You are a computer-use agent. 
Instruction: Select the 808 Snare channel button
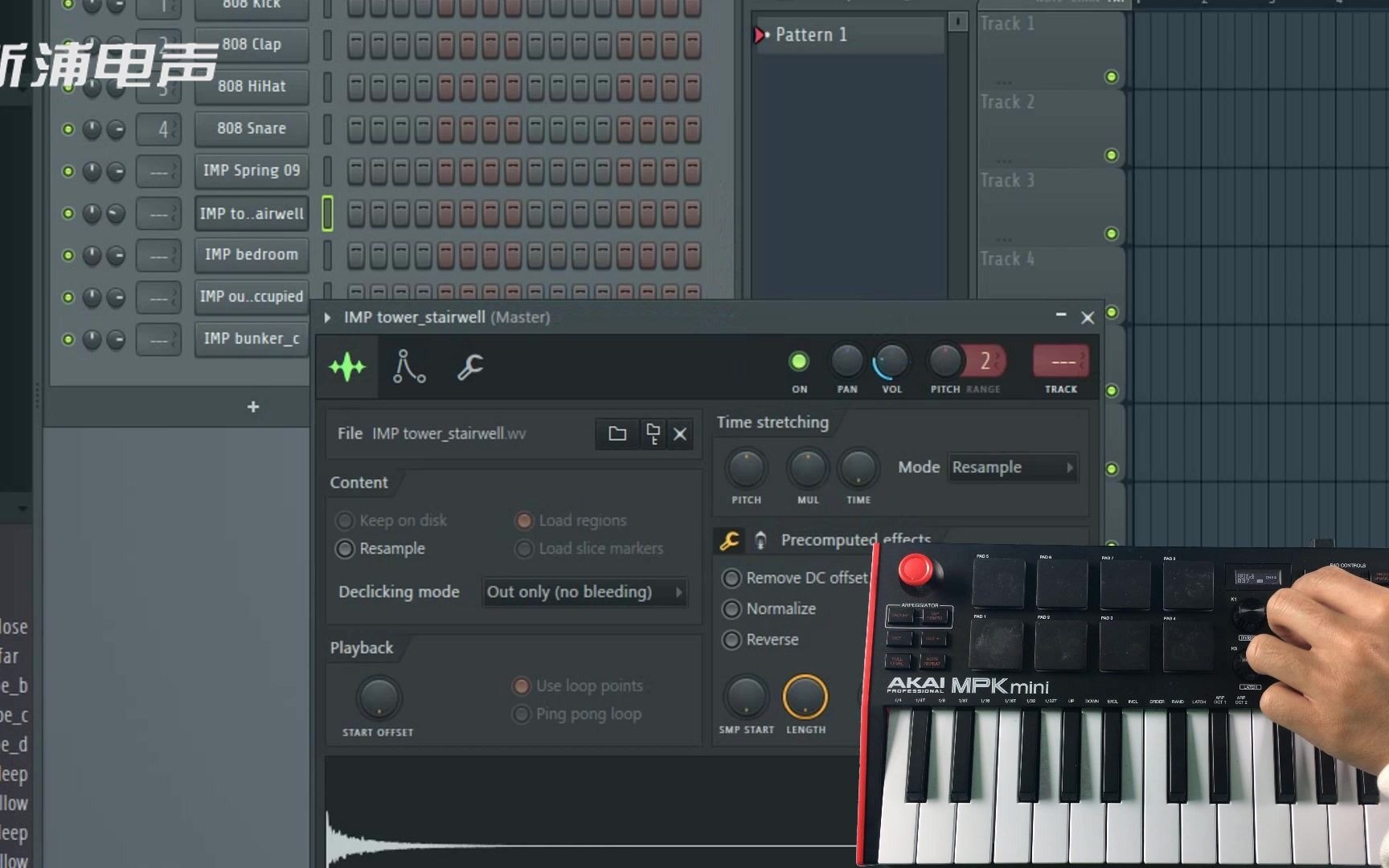point(252,129)
